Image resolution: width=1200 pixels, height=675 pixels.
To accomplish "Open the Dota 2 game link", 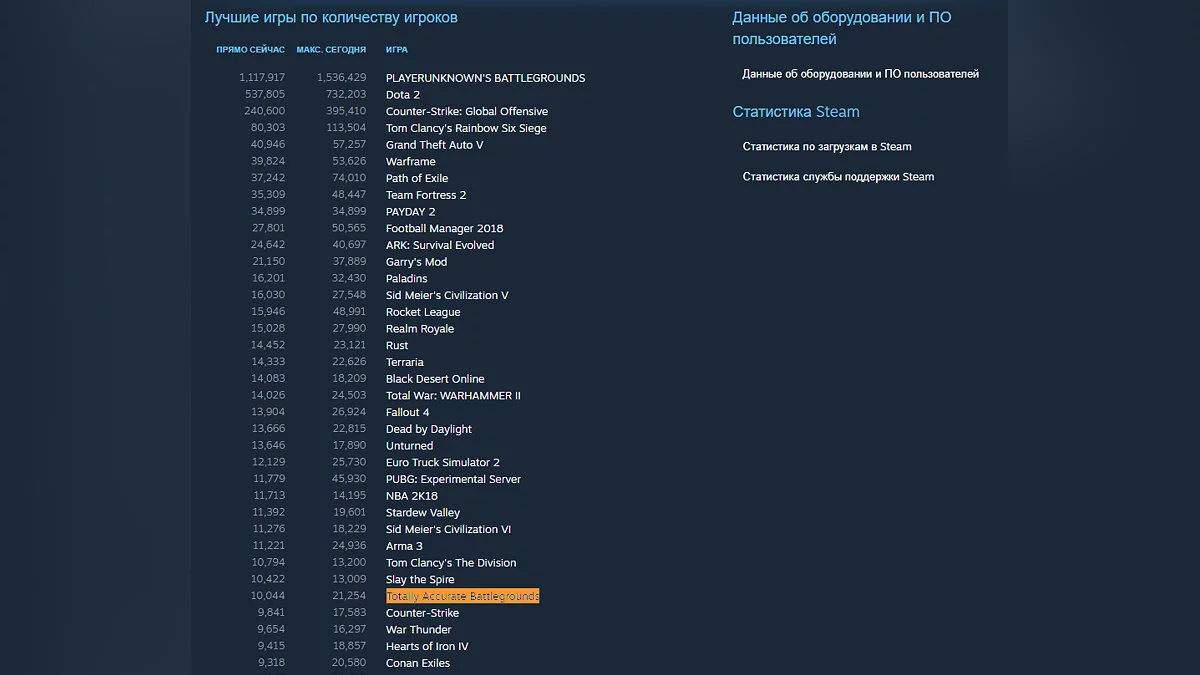I will (x=403, y=95).
